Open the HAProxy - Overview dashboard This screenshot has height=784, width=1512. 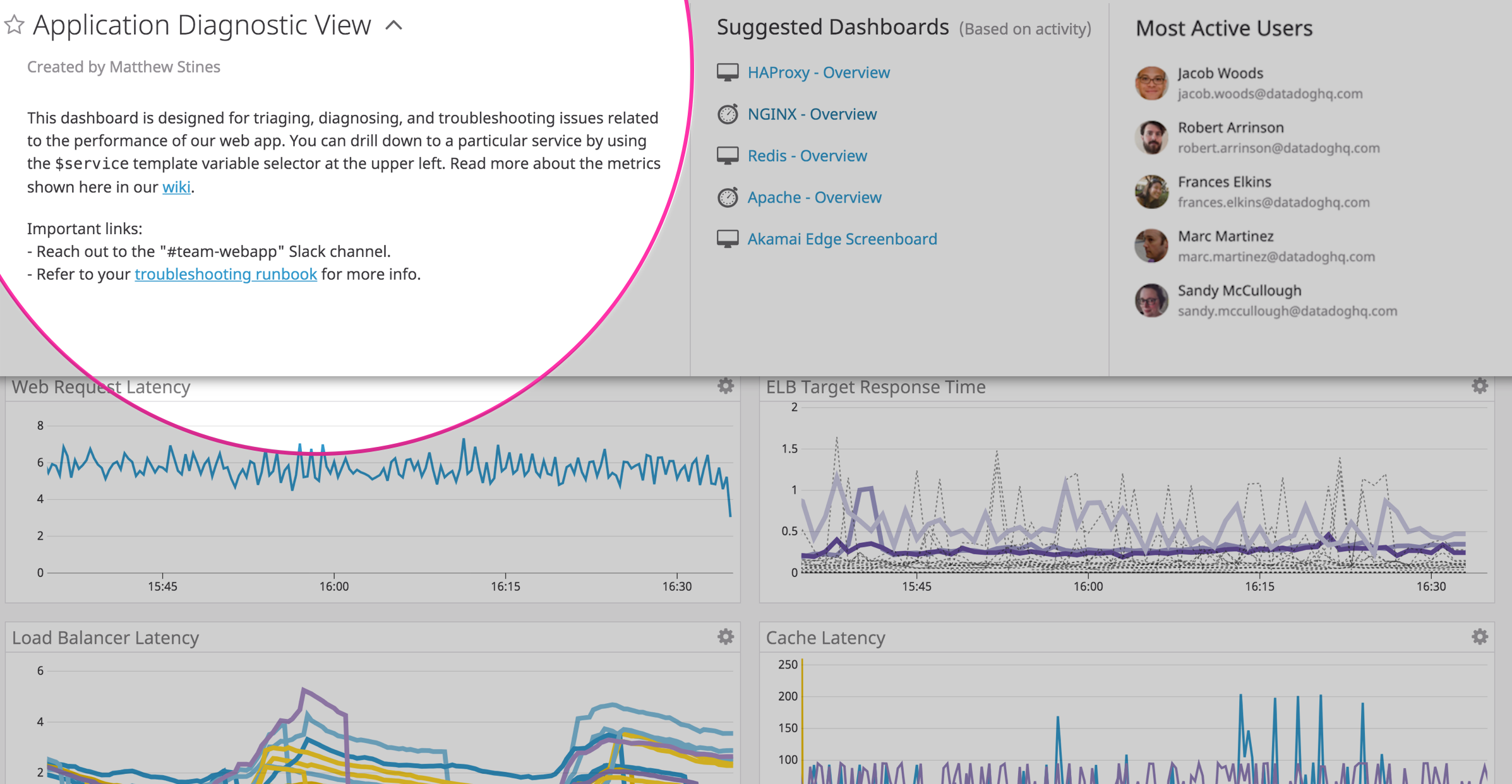(818, 72)
